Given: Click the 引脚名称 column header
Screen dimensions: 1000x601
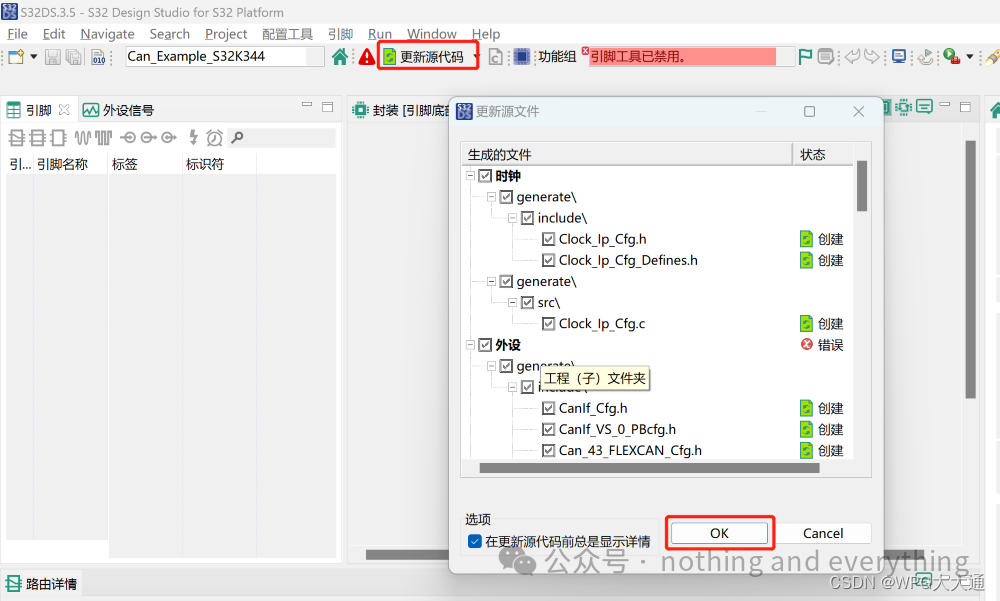Looking at the screenshot, I should pyautogui.click(x=70, y=164).
